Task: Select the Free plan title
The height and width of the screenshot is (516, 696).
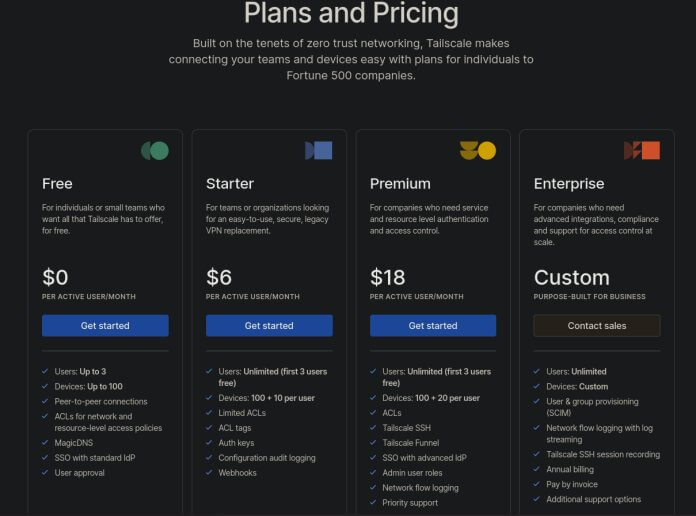Action: [57, 184]
